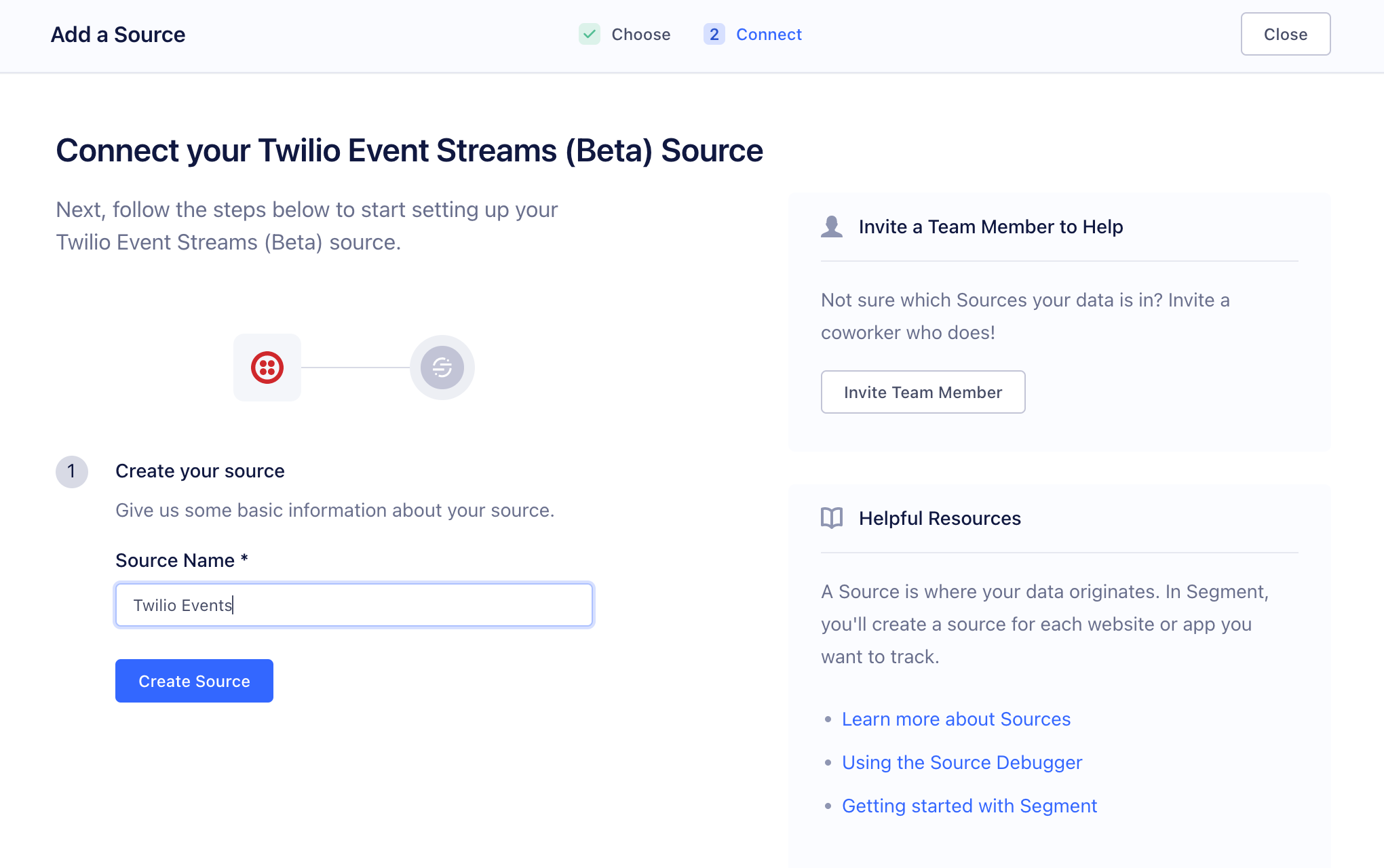Place cursor in the Source Name field
Viewport: 1384px width, 868px height.
pyautogui.click(x=354, y=604)
